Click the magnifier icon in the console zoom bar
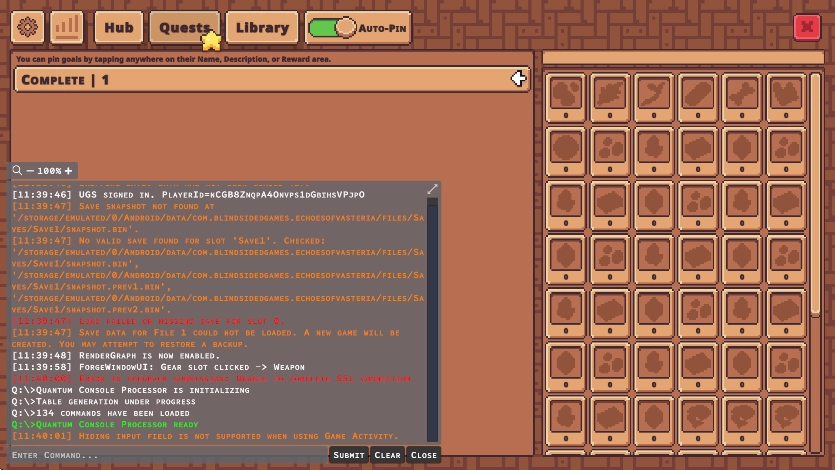The height and width of the screenshot is (470, 835). (x=17, y=171)
